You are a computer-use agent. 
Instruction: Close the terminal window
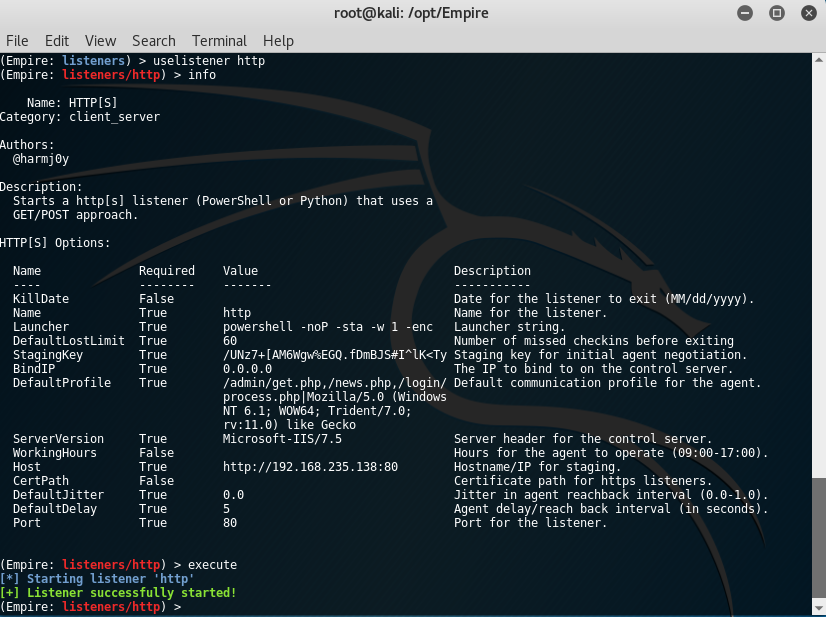809,13
